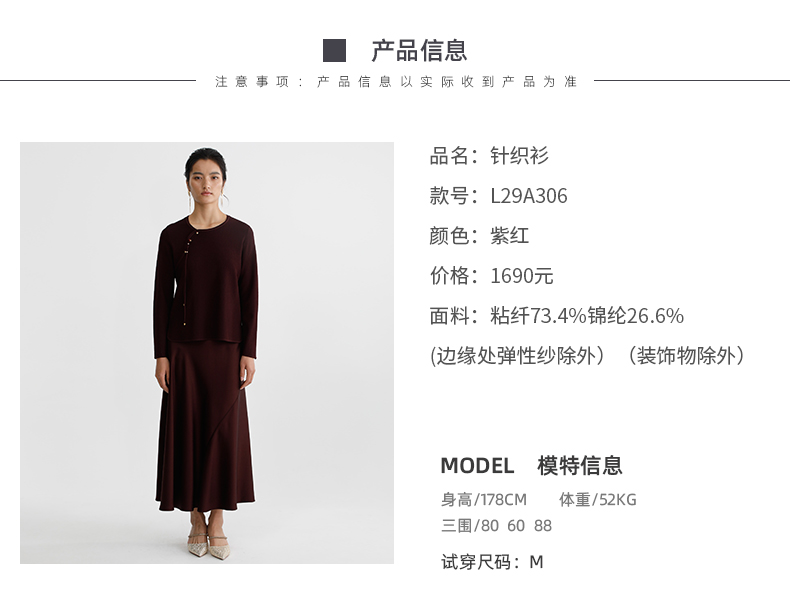Image resolution: width=790 pixels, height=613 pixels.
Task: Click the model's pointed shoes in photo
Action: pos(209,546)
